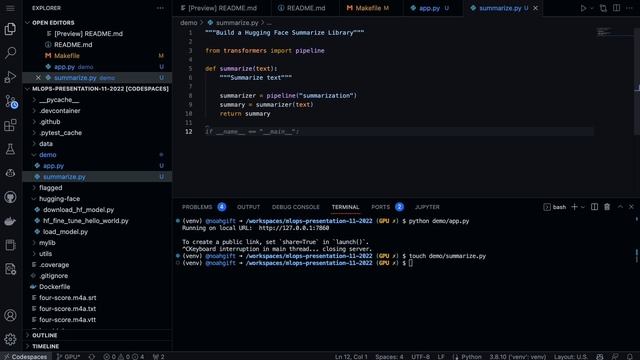This screenshot has height=360, width=640.
Task: Open the Manage settings gear
Action: [x=10, y=339]
